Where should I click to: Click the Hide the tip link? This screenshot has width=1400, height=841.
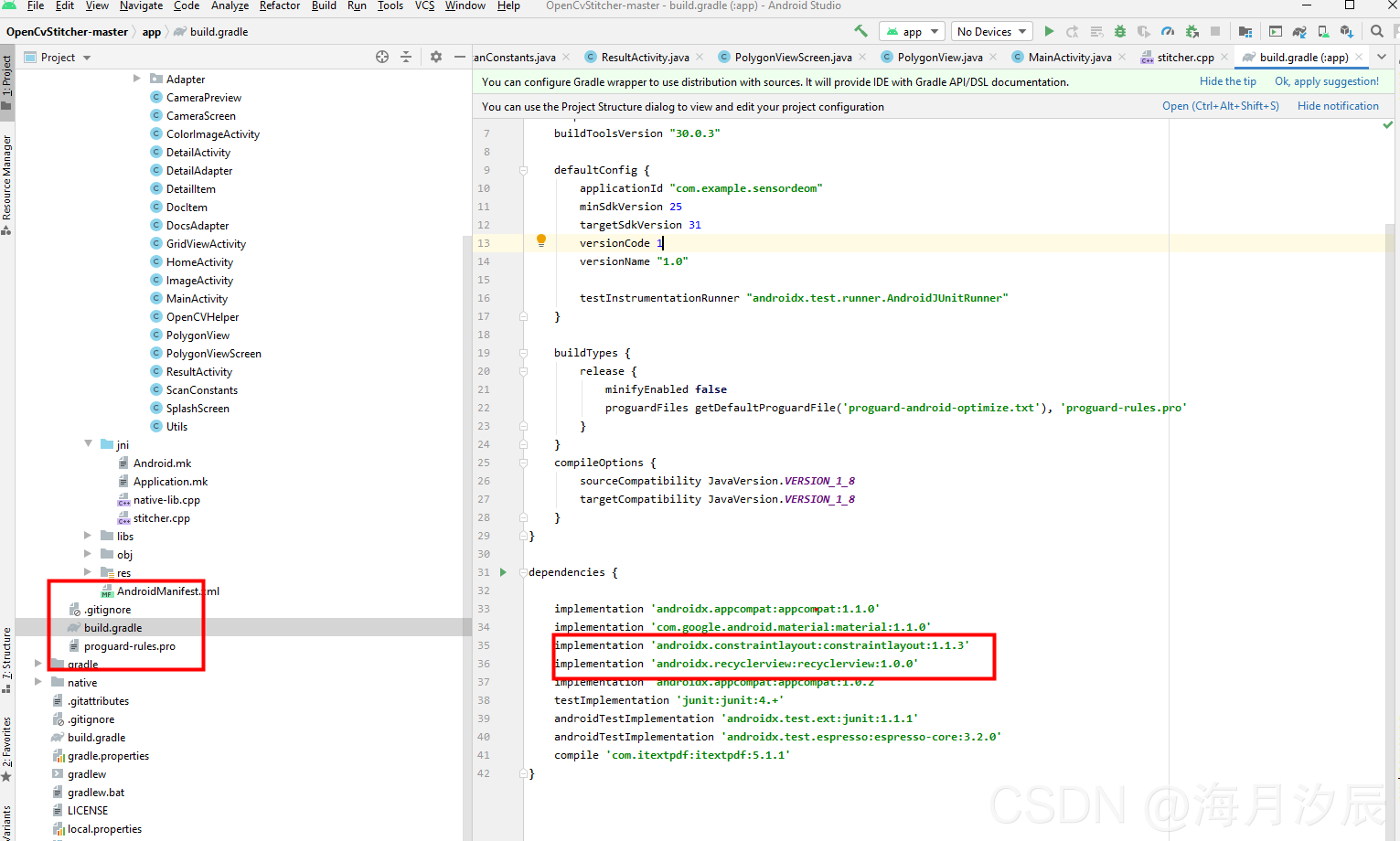[x=1227, y=81]
